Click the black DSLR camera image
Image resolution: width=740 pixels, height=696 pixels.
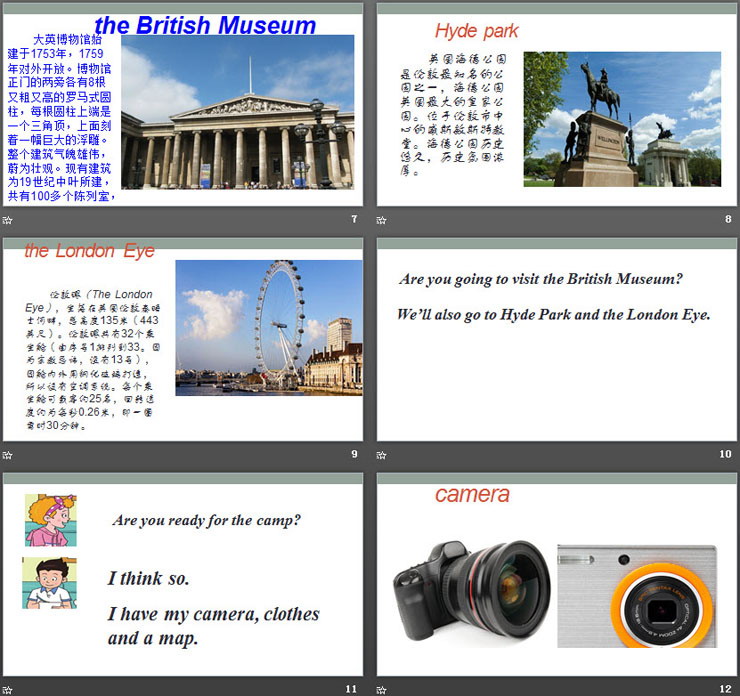(472, 591)
